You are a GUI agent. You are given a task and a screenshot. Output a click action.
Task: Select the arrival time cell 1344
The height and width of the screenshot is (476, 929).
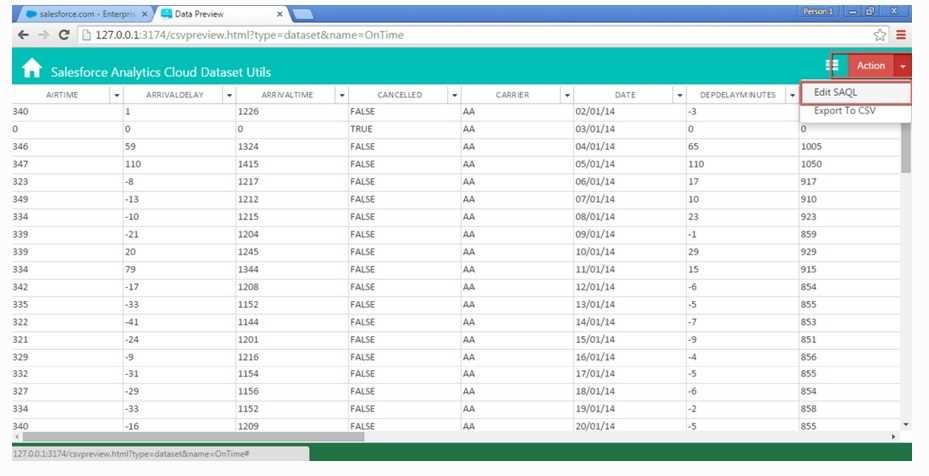coord(292,269)
